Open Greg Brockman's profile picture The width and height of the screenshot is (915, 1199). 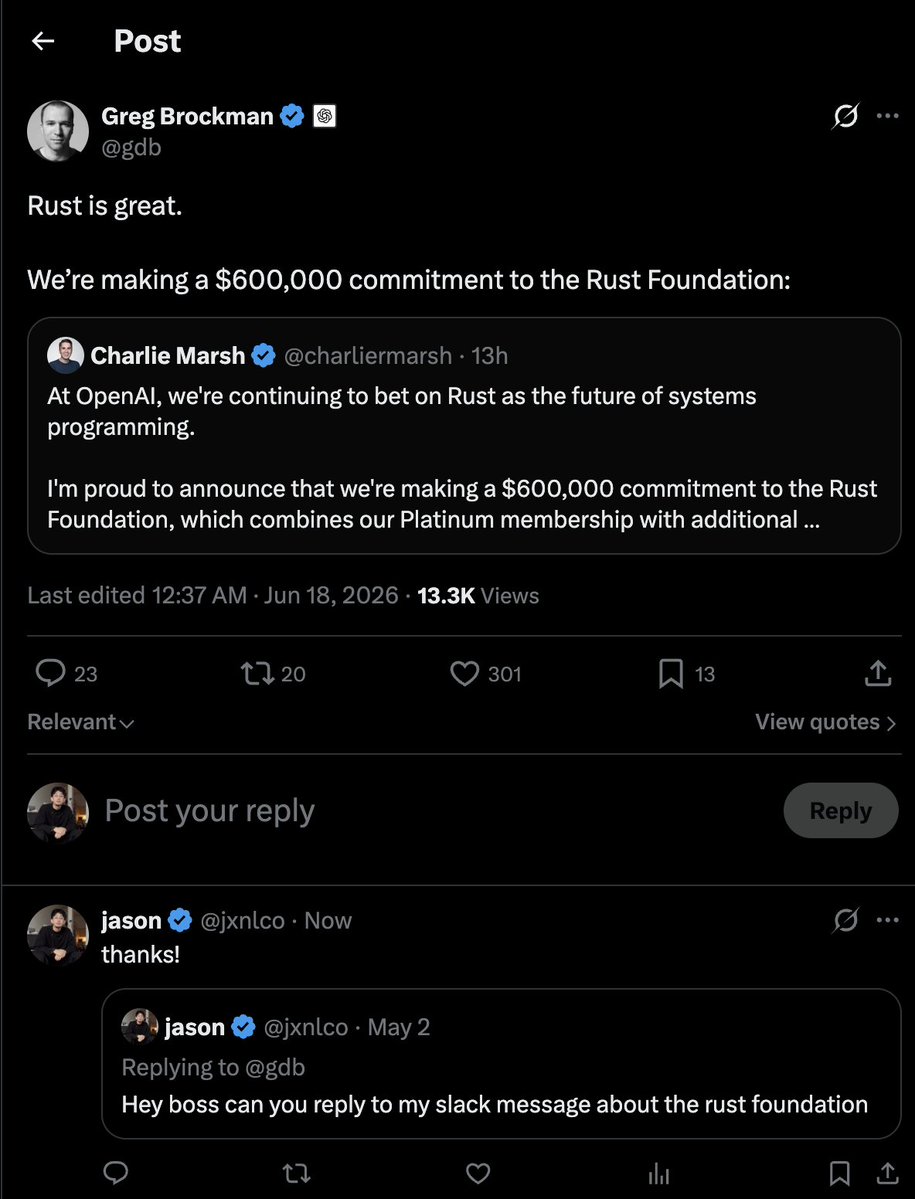[58, 131]
